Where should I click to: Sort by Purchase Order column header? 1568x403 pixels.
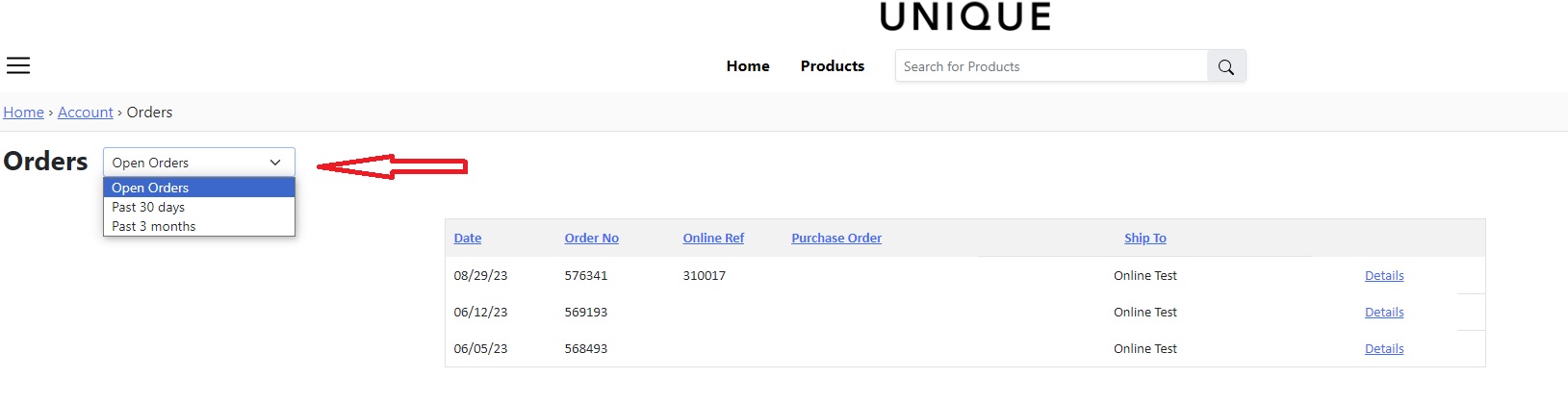[836, 239]
